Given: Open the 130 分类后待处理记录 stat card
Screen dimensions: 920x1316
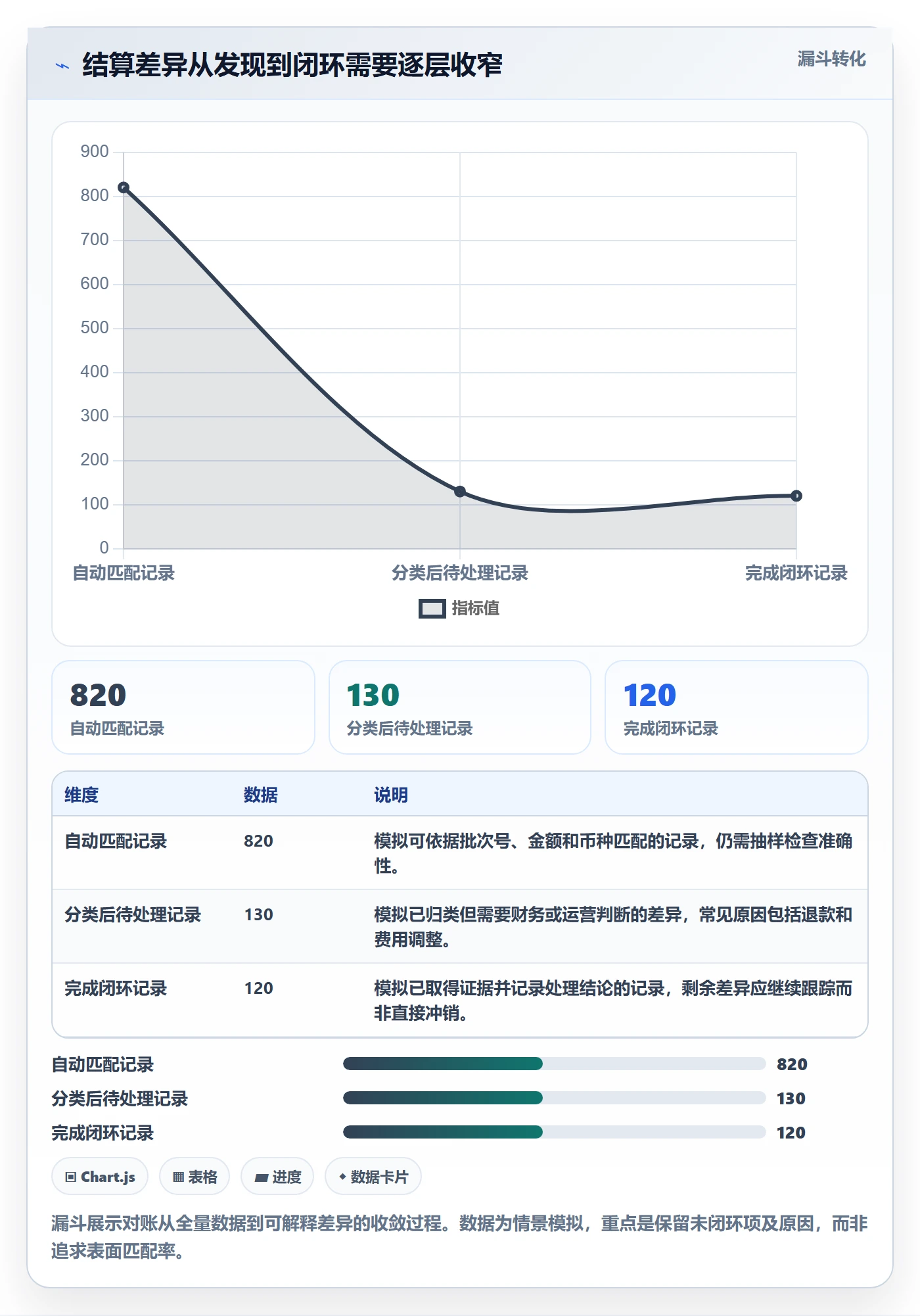Looking at the screenshot, I should click(460, 707).
